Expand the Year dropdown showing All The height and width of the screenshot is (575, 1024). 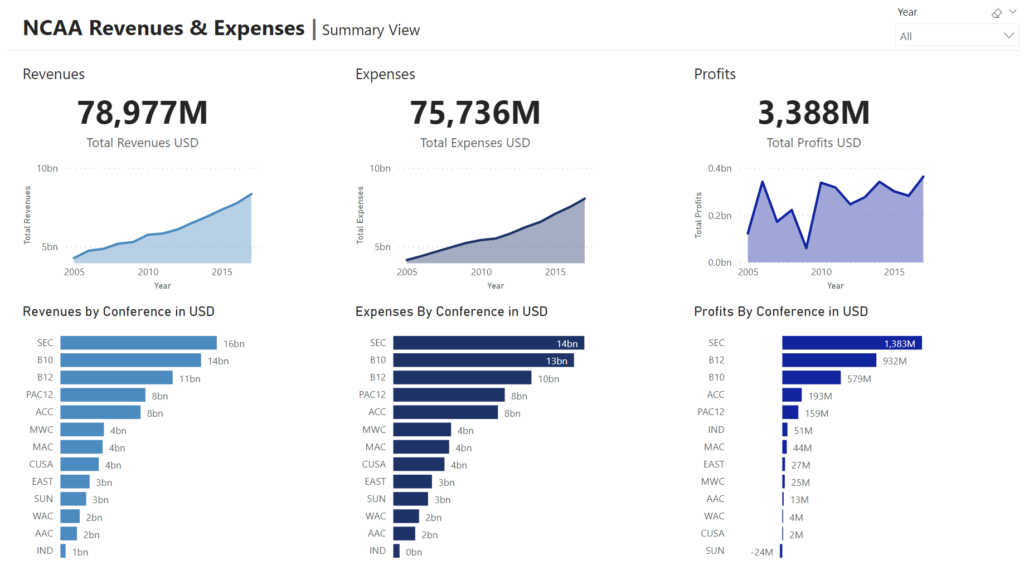(x=1008, y=36)
